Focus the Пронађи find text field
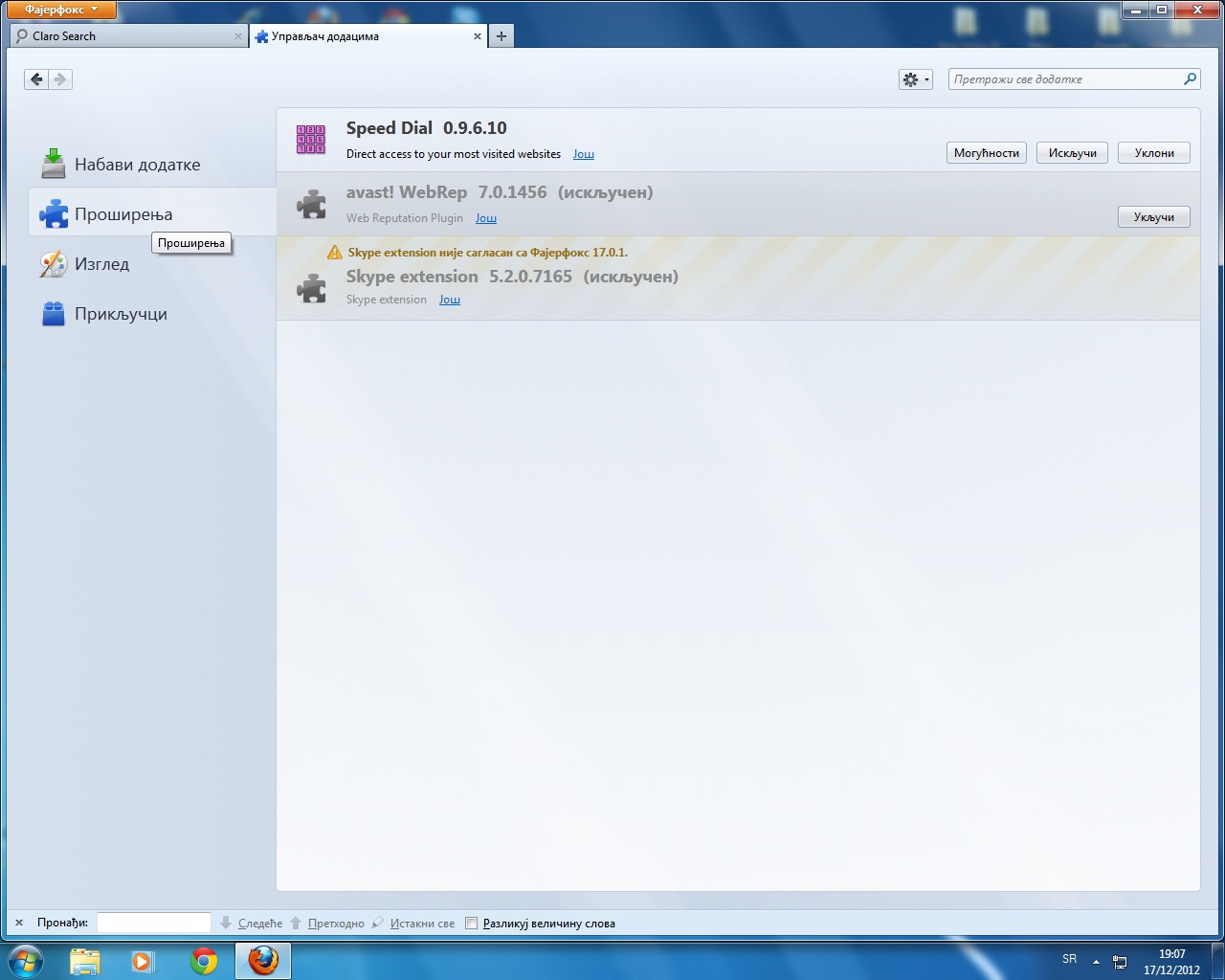This screenshot has height=980, width=1225. 154,923
